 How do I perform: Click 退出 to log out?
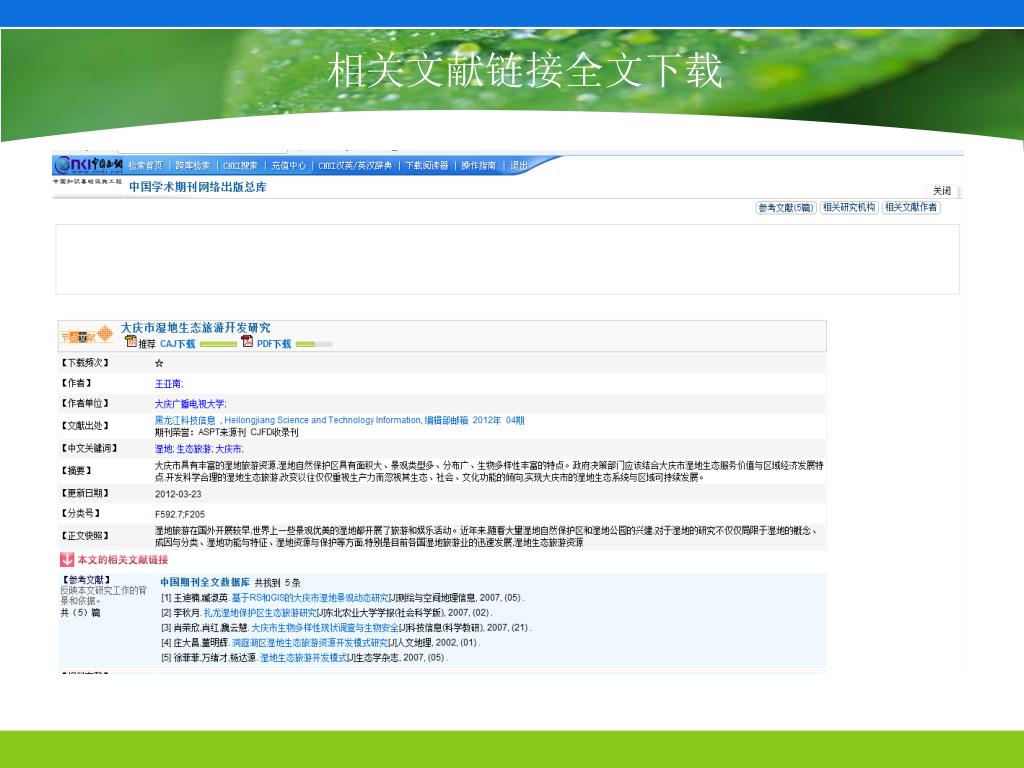[x=519, y=166]
